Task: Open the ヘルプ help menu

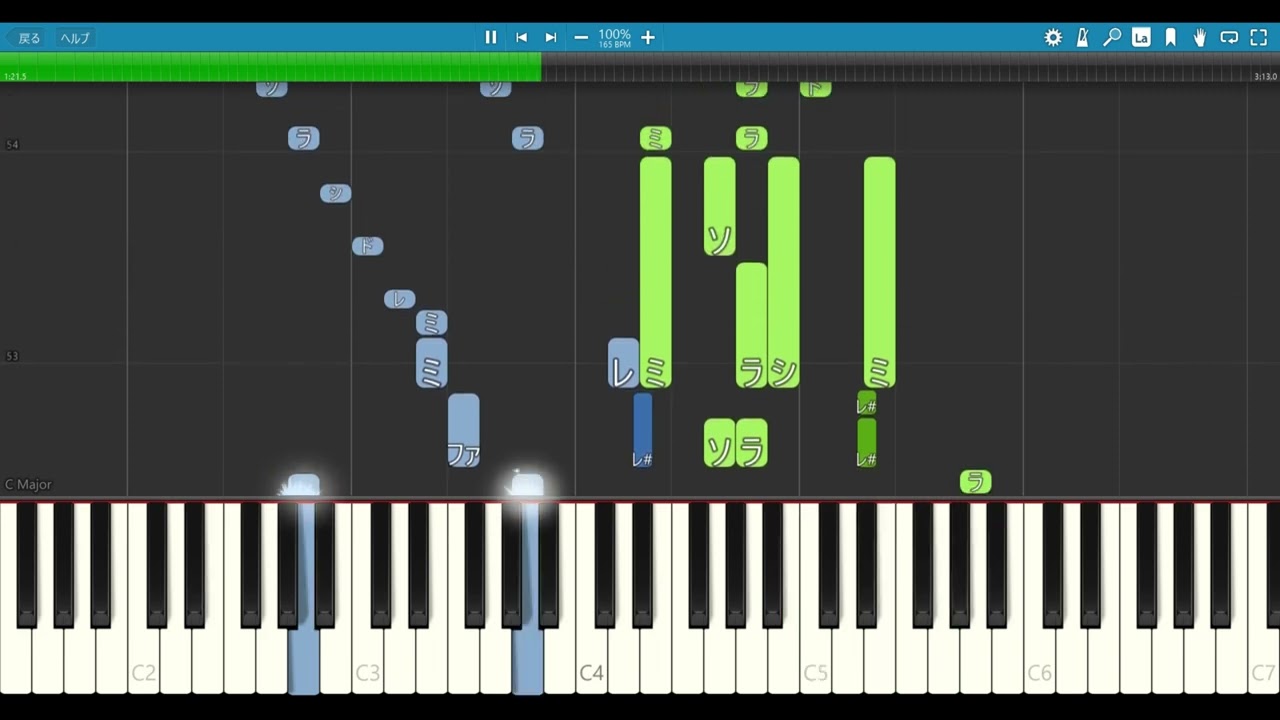Action: [75, 38]
